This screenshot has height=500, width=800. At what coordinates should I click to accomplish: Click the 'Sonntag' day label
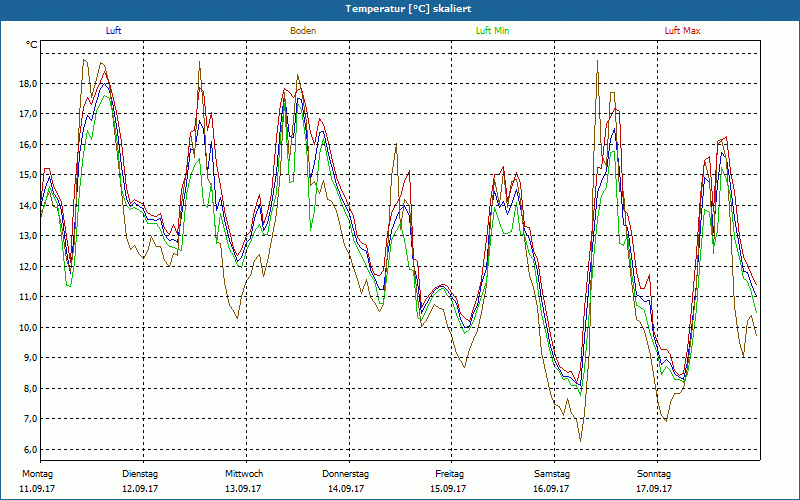coord(654,474)
